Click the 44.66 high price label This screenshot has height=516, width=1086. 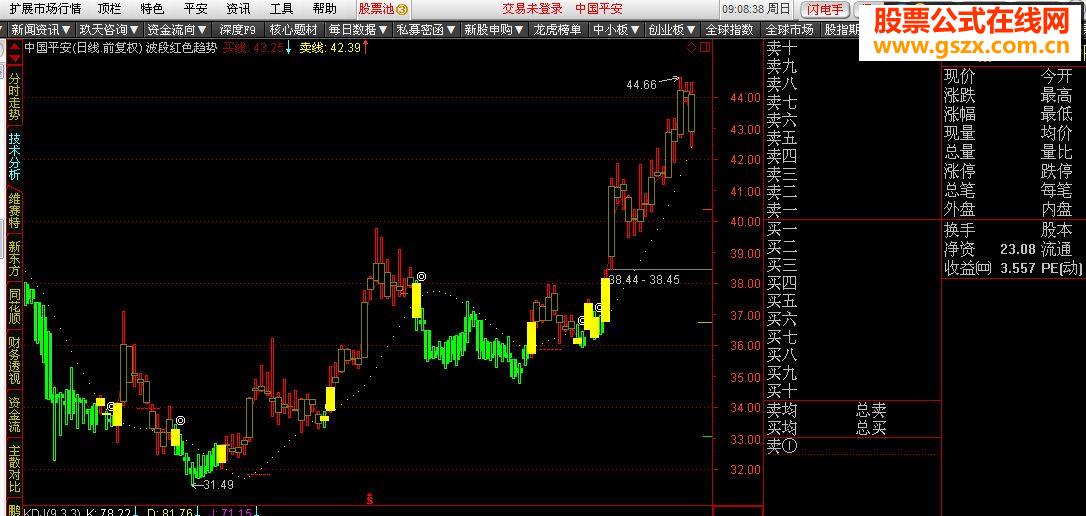pyautogui.click(x=641, y=84)
